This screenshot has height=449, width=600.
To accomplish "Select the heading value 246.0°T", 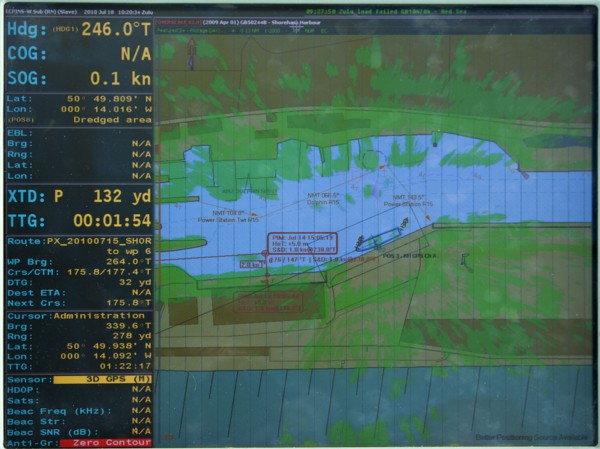I will coord(116,29).
